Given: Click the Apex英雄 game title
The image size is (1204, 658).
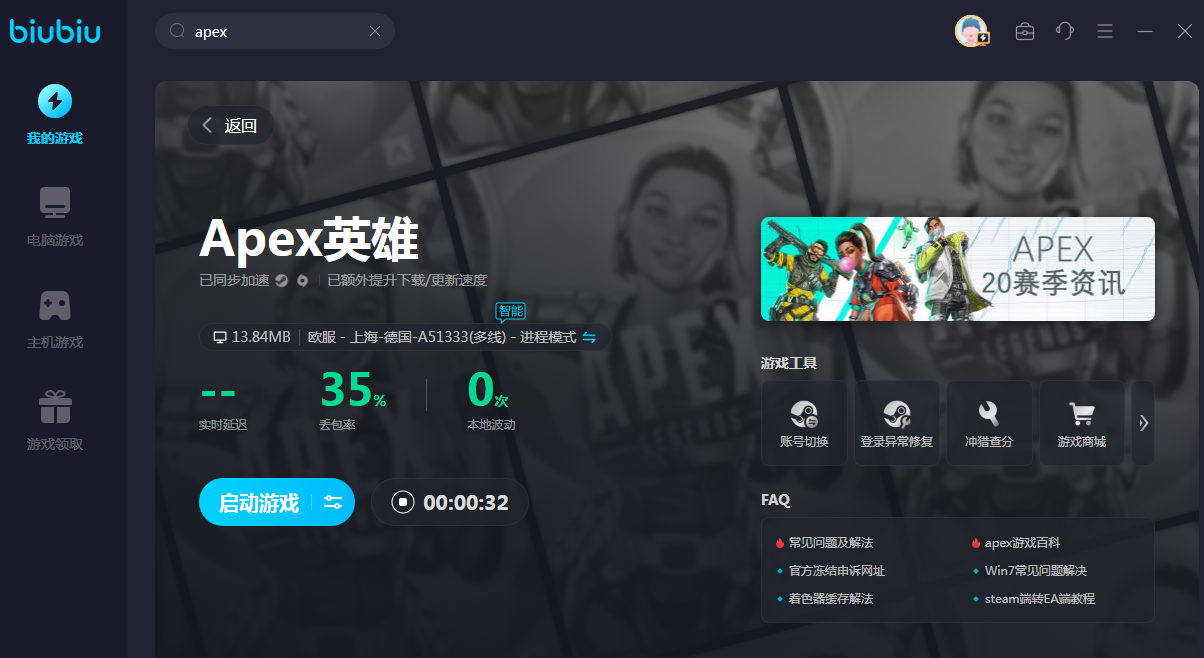Looking at the screenshot, I should [308, 239].
